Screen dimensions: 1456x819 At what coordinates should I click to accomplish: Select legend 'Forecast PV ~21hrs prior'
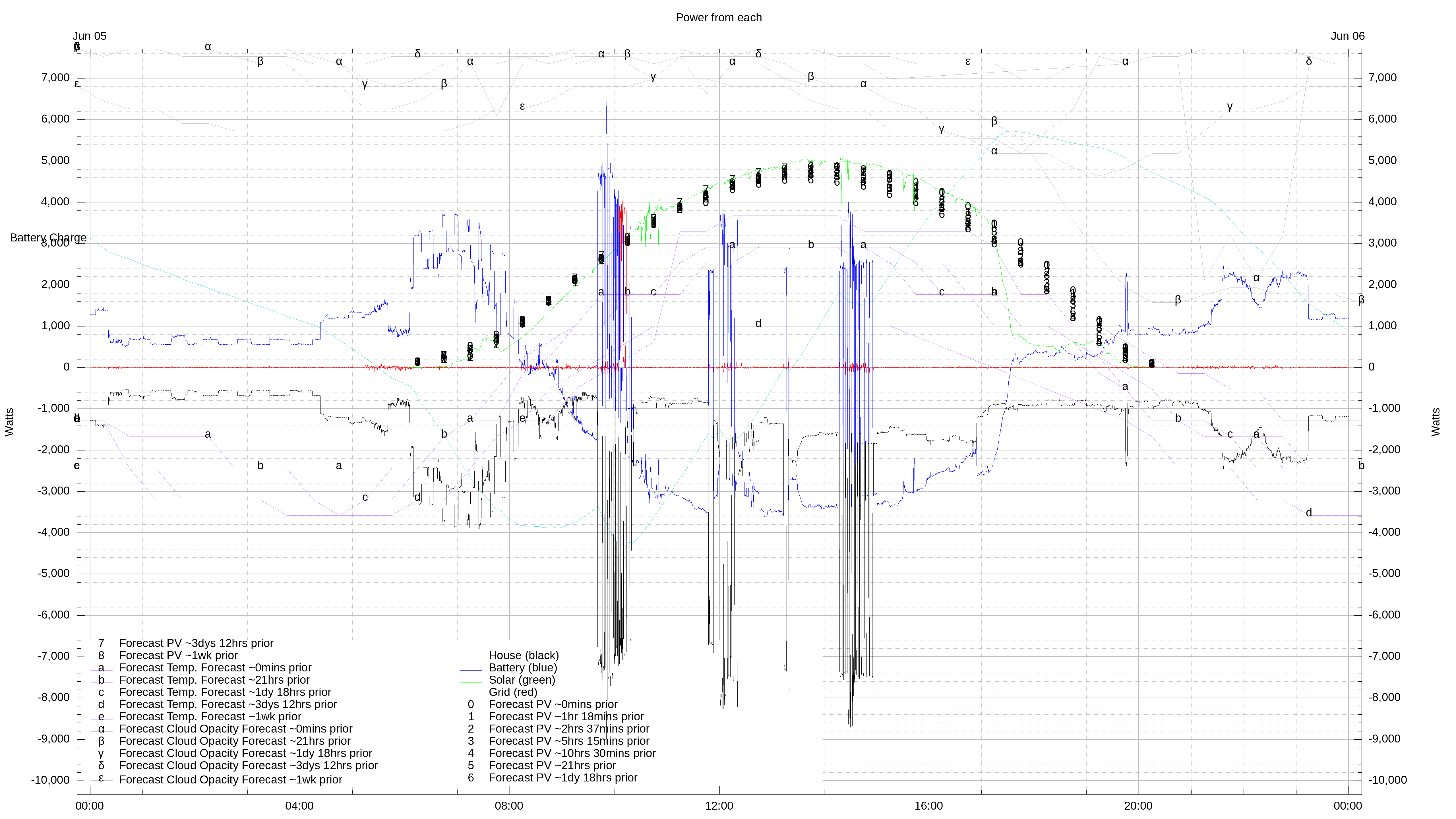[x=552, y=766]
